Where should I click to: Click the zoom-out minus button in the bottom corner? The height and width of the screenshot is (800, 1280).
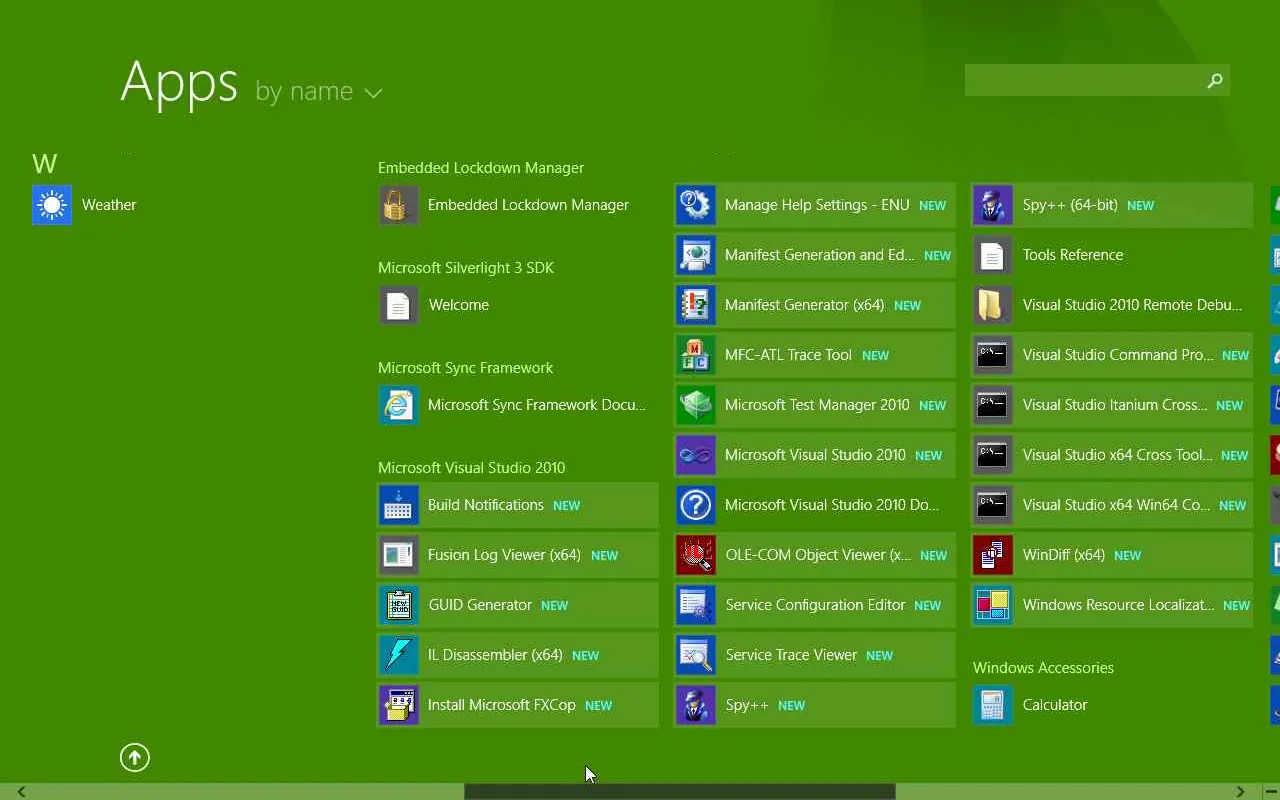click(x=1271, y=792)
